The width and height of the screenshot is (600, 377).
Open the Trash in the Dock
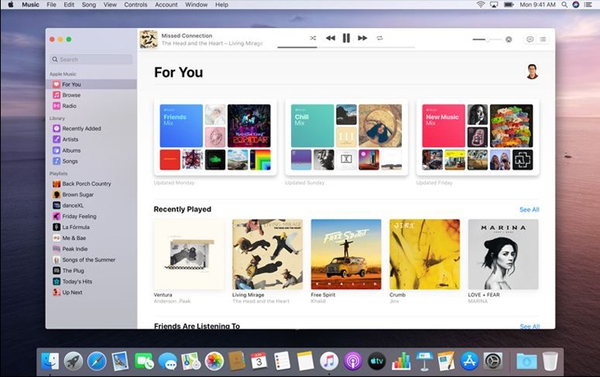point(550,361)
